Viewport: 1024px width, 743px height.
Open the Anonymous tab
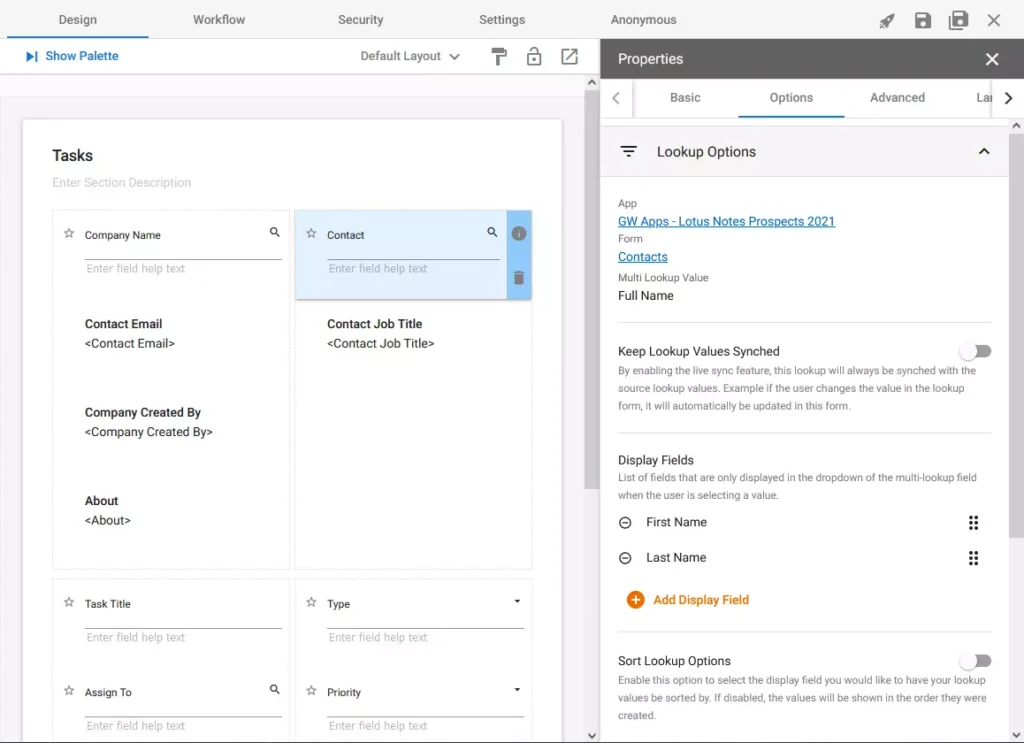pos(644,20)
